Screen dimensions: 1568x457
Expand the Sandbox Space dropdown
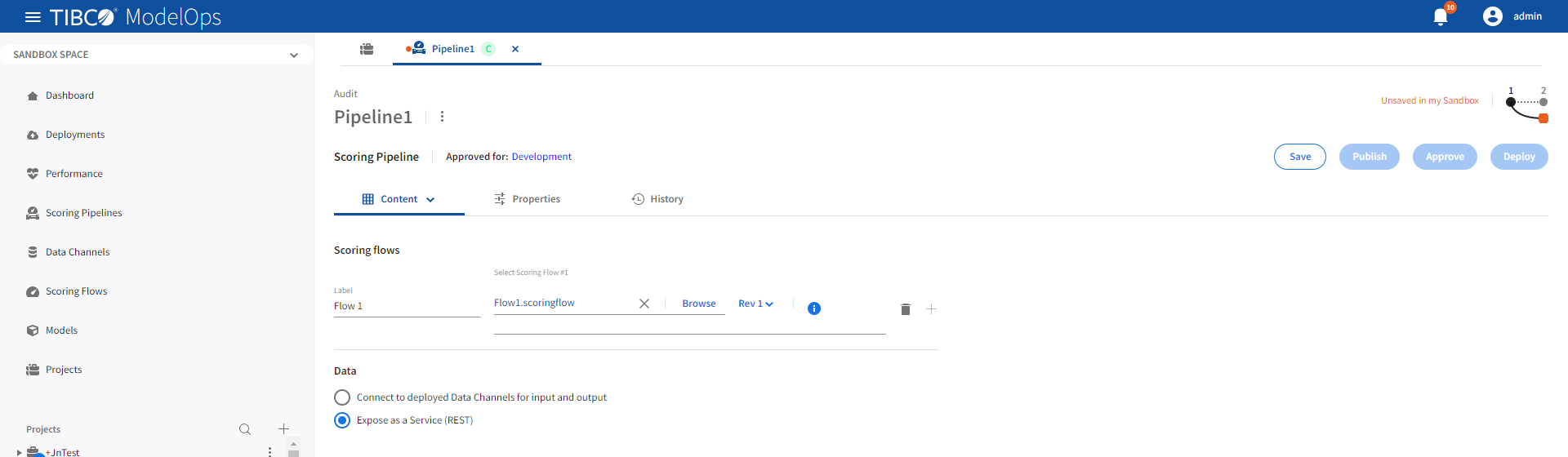(x=294, y=55)
